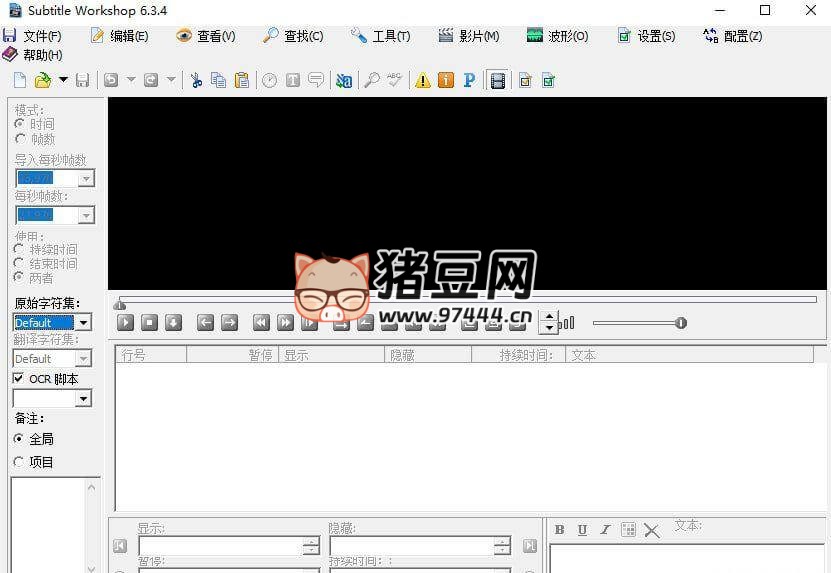
Task: Open the 波形(O) menu
Action: tap(558, 36)
